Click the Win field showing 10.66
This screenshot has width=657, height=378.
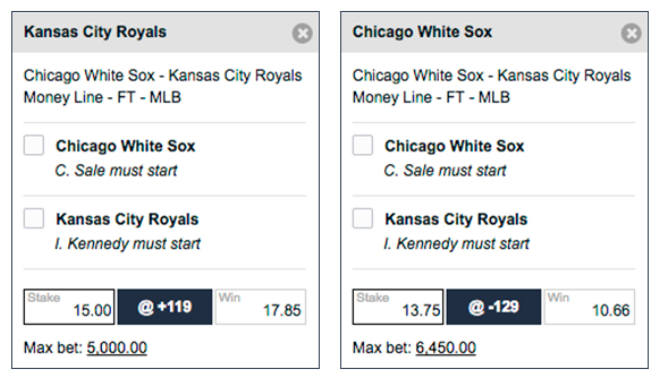(590, 307)
